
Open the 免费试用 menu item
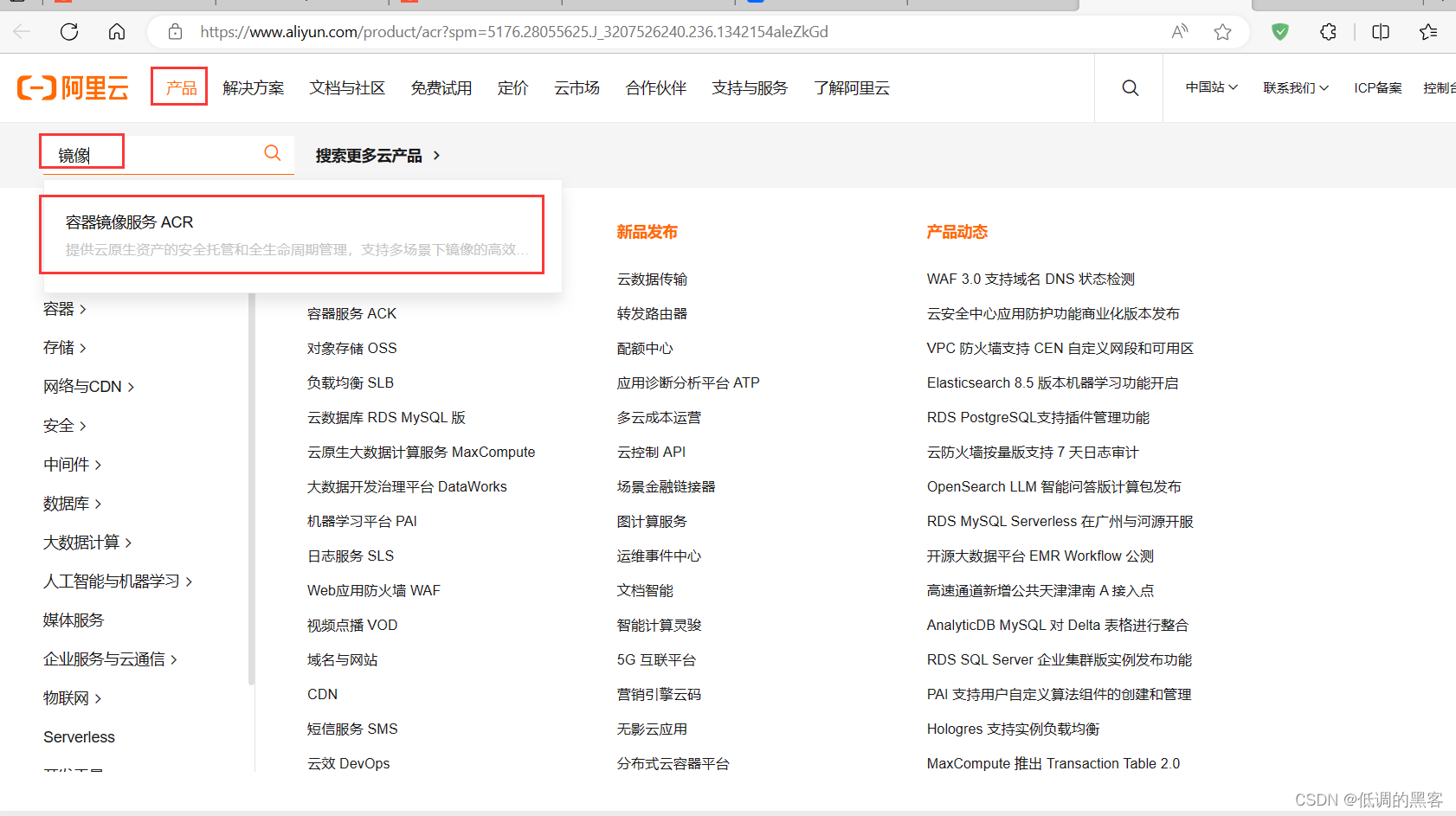pos(441,87)
